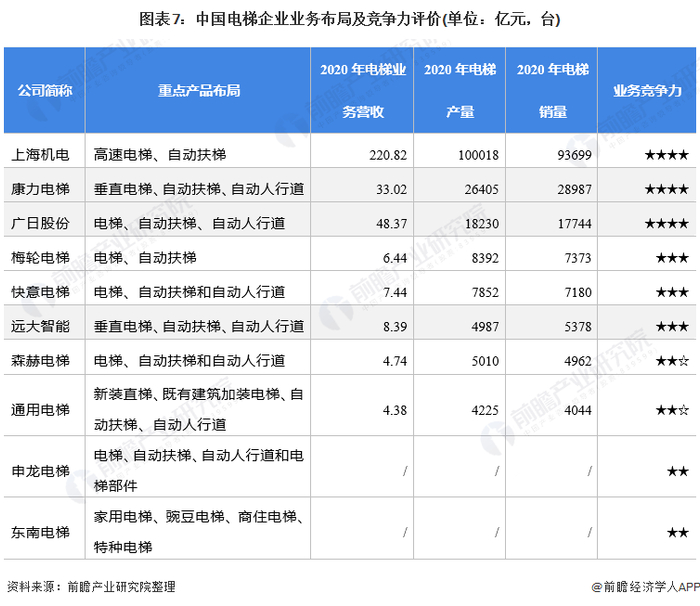Viewport: 700px width, 606px height.
Task: Click sales value 93699
Action: [x=575, y=155]
